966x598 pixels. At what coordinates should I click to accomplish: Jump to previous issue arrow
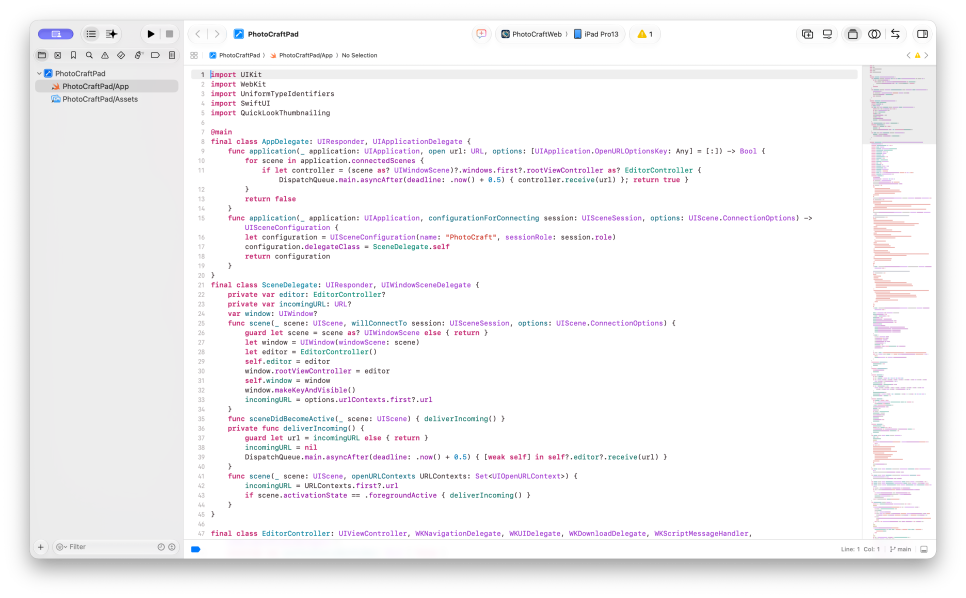(x=908, y=55)
